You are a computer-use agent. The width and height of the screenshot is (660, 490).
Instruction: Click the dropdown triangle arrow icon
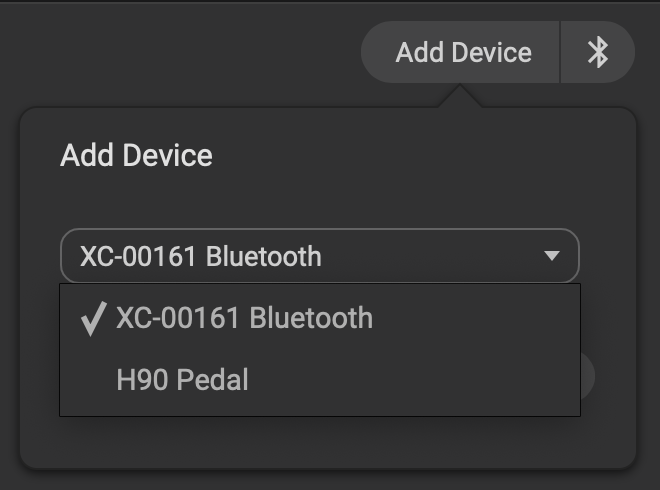[x=552, y=256]
